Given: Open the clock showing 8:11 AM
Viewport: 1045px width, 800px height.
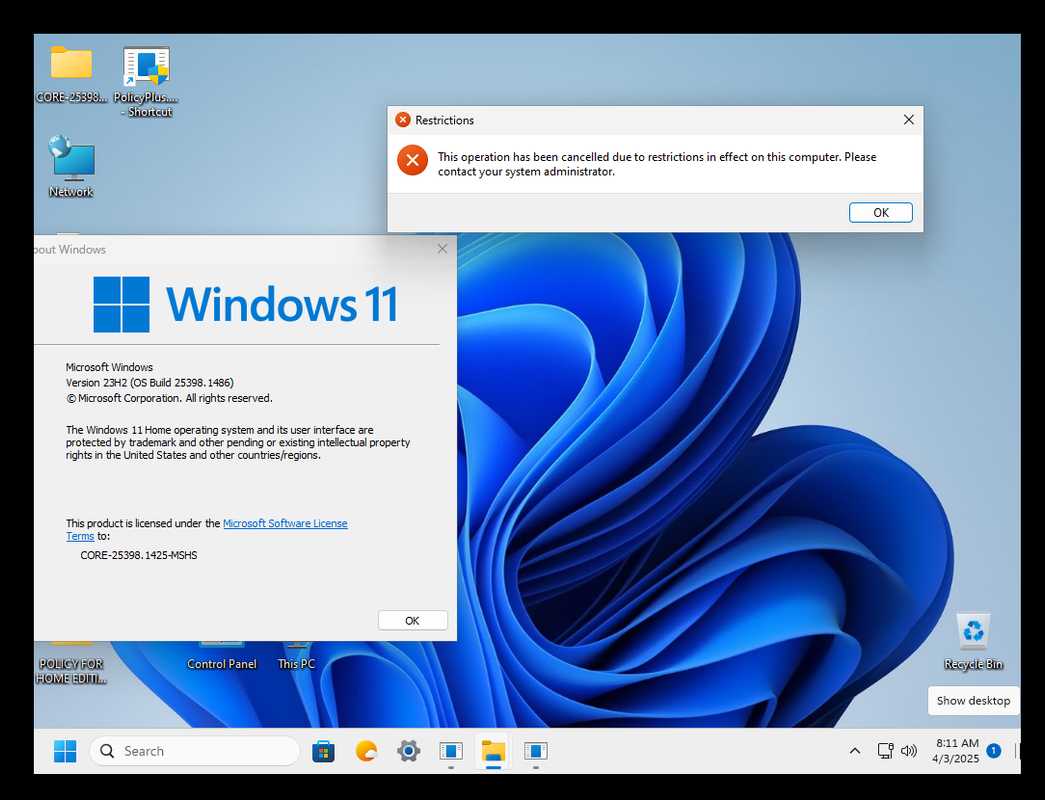Looking at the screenshot, I should pos(956,751).
